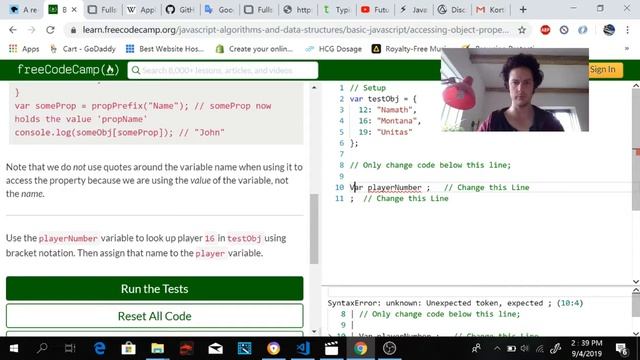This screenshot has height=360, width=640.
Task: Open Snip & Sketch from the taskbar
Action: pos(244,348)
